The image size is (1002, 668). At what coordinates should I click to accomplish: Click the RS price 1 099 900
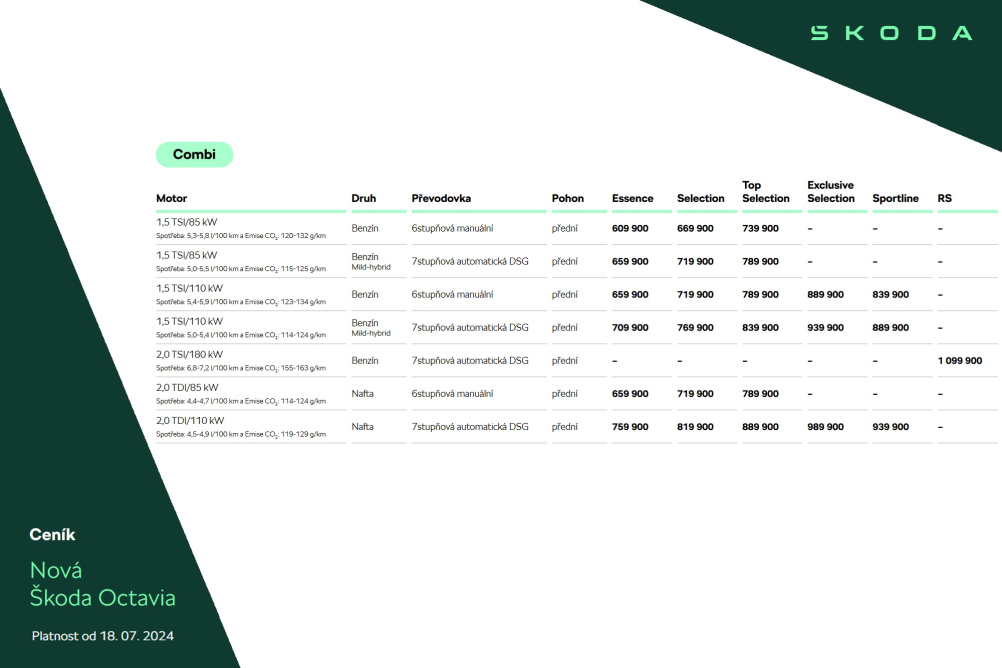coord(960,361)
